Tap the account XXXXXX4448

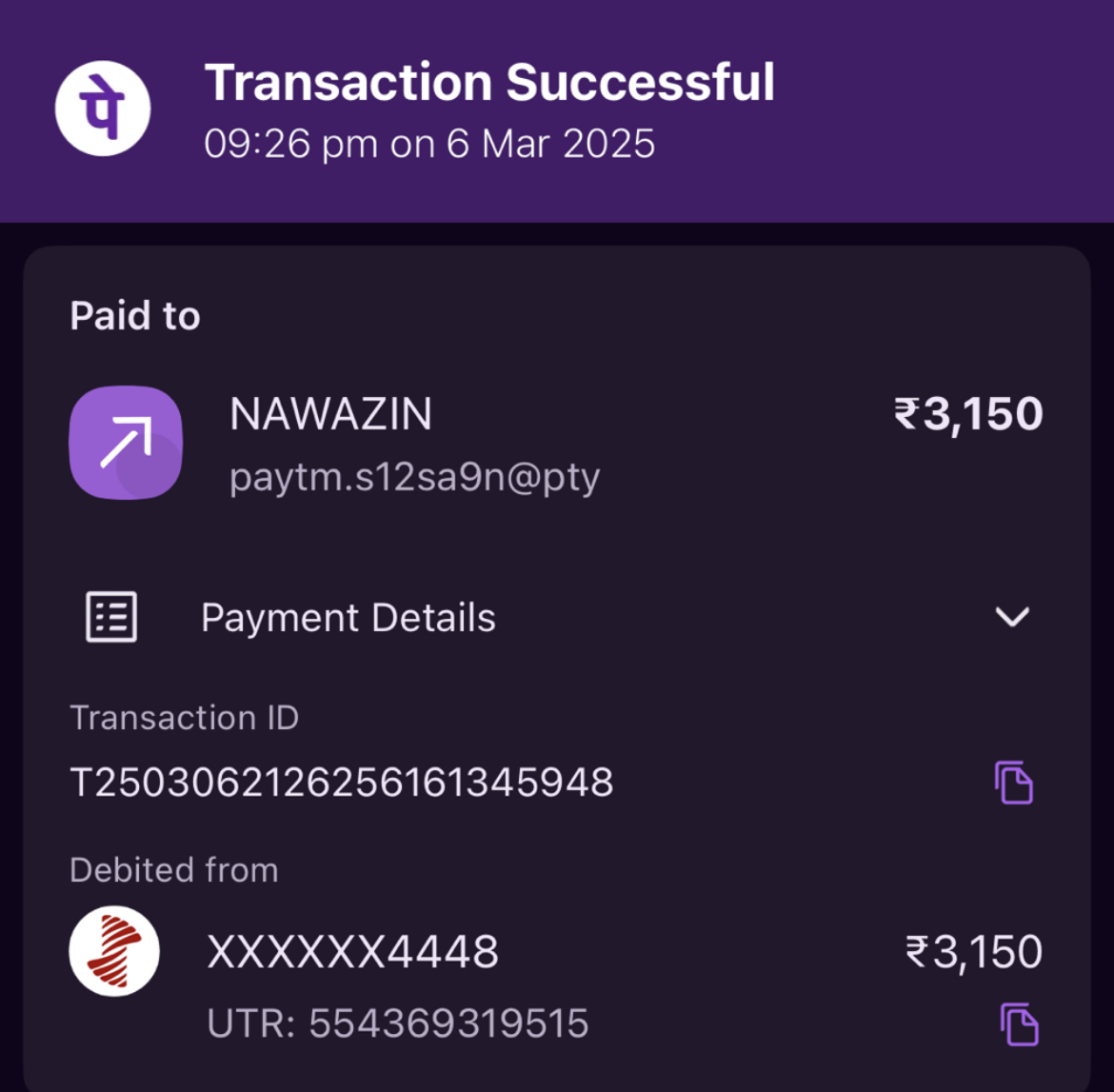[x=352, y=951]
